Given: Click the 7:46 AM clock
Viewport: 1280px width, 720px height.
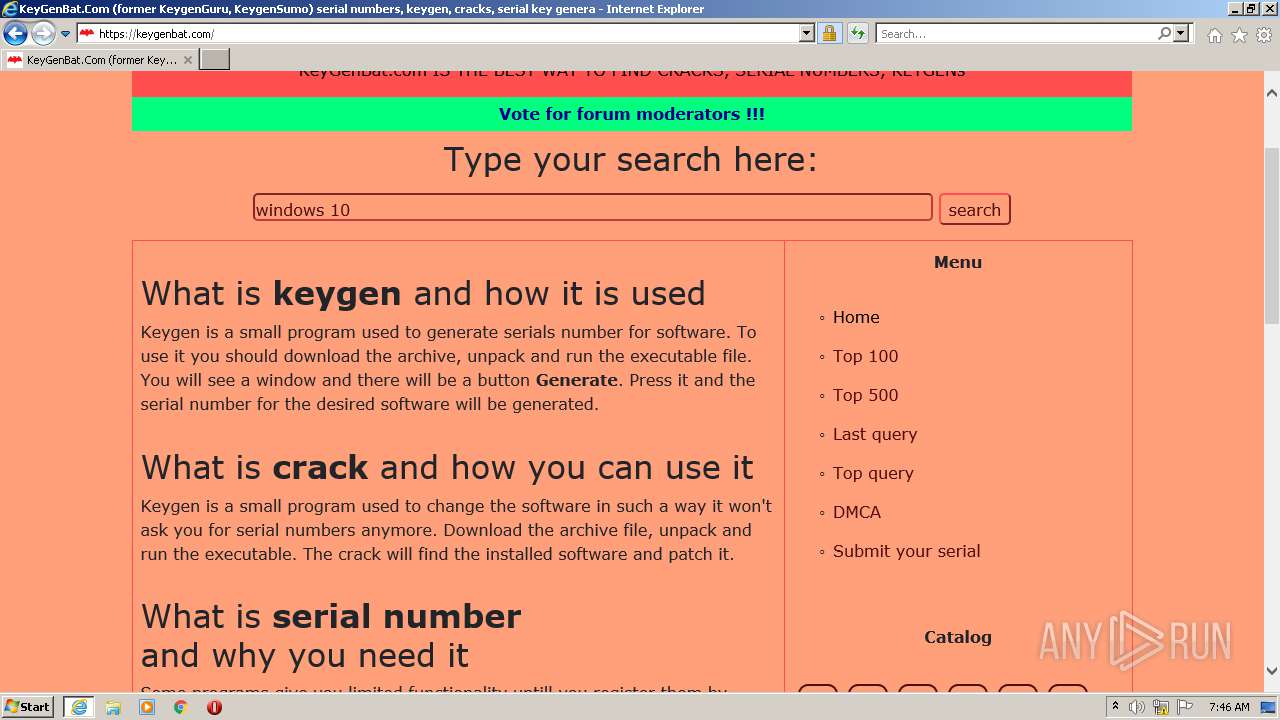Looking at the screenshot, I should point(1229,707).
